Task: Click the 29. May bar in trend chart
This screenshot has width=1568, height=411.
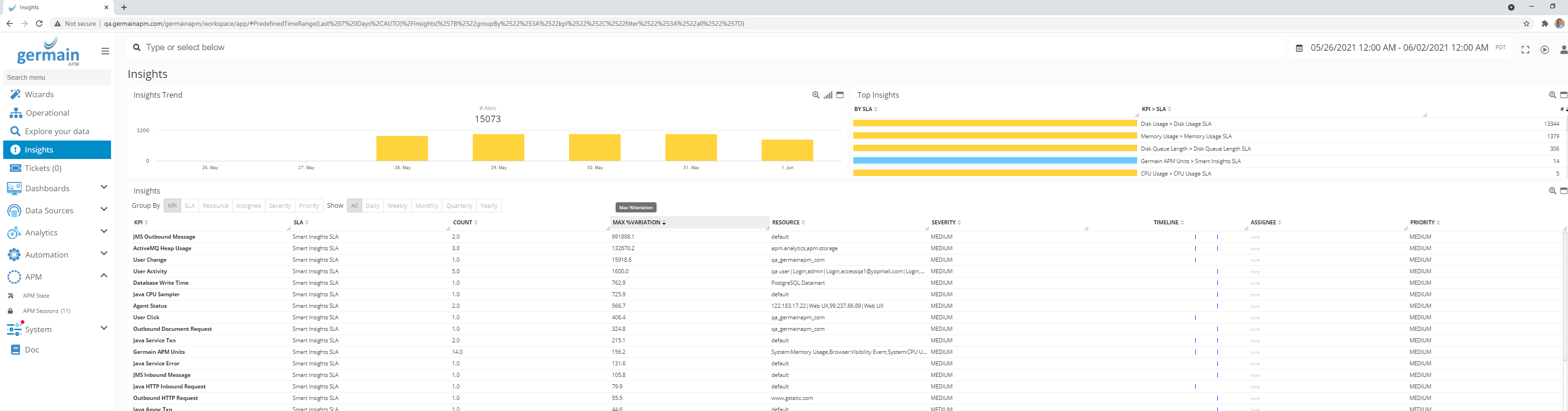Action: pyautogui.click(x=499, y=147)
